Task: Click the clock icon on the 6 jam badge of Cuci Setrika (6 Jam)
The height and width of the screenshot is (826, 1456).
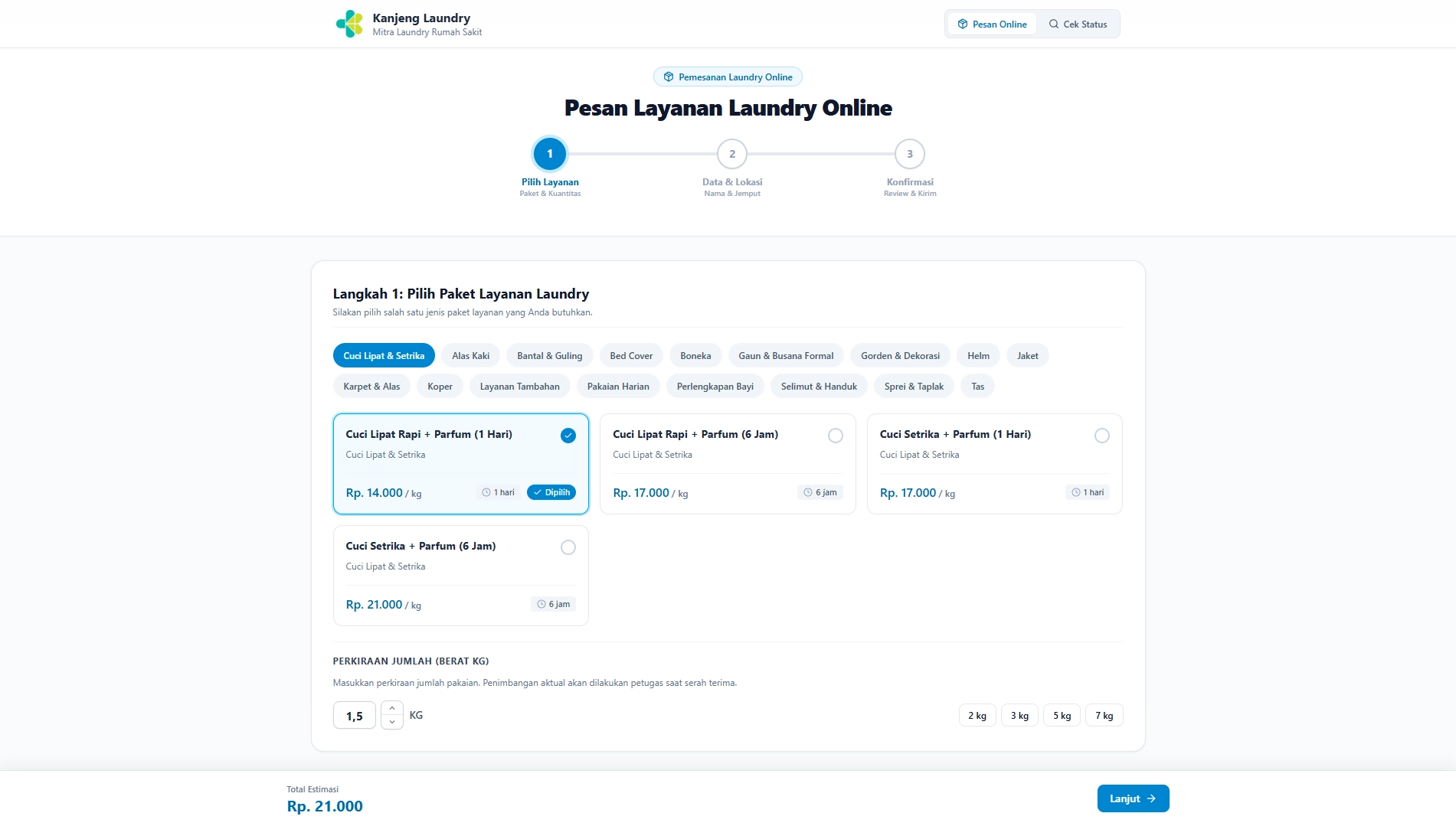Action: [542, 604]
